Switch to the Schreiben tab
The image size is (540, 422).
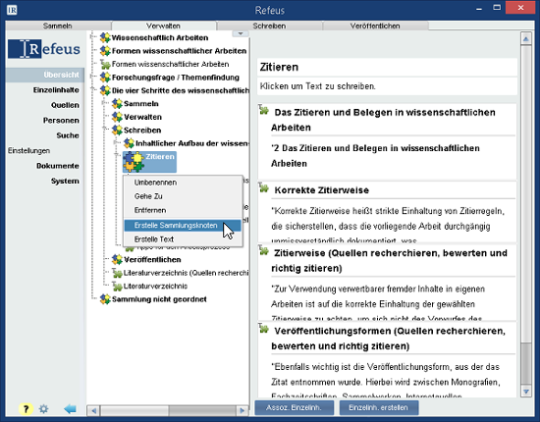point(269,26)
